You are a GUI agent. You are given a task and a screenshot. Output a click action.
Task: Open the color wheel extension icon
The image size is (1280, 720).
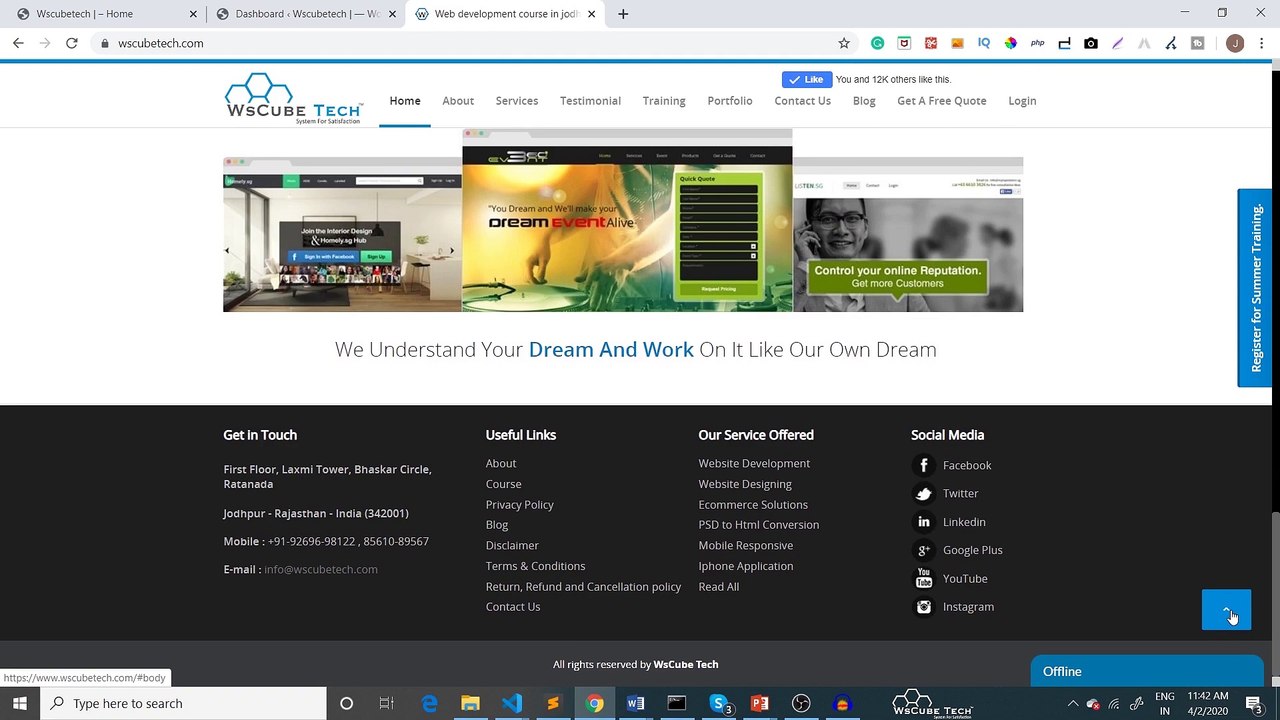pyautogui.click(x=1011, y=43)
